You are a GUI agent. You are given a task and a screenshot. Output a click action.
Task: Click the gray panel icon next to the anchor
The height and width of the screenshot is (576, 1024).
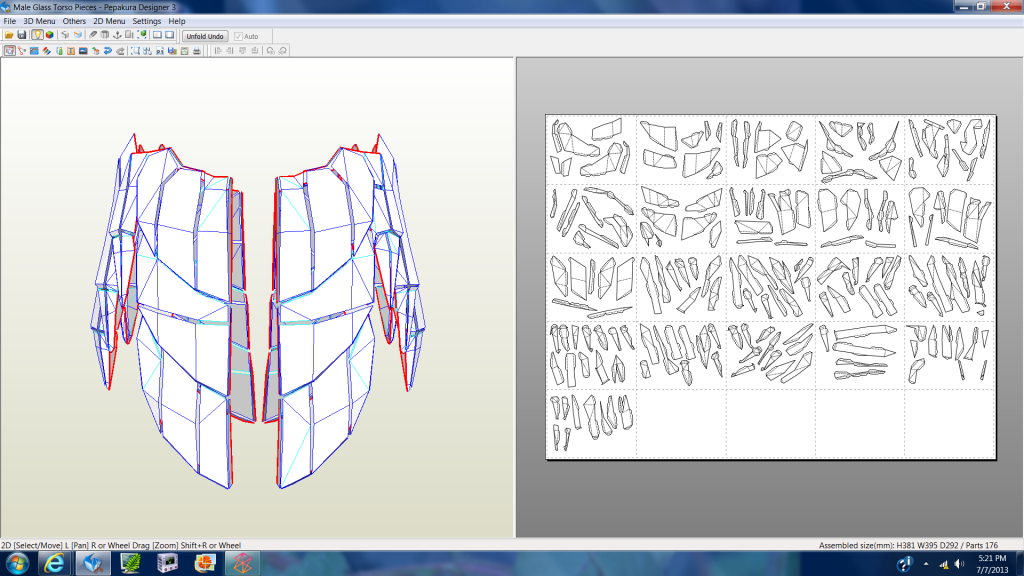coord(129,35)
